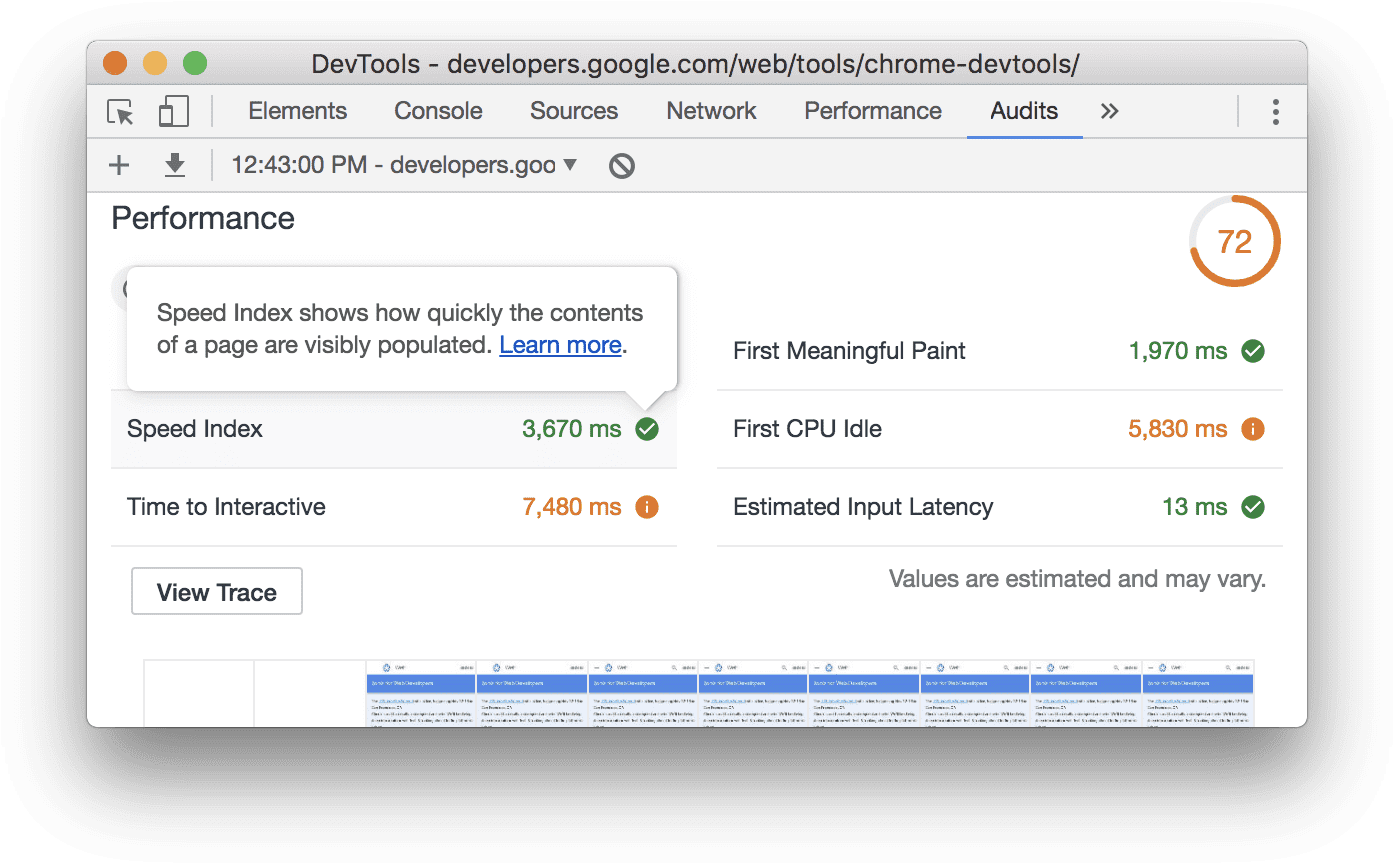Click the Speed Index green check icon
The height and width of the screenshot is (863, 1393).
(647, 429)
